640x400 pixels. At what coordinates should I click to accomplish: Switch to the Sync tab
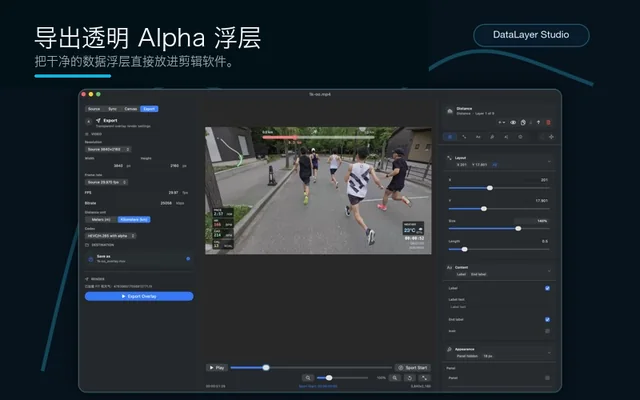113,109
